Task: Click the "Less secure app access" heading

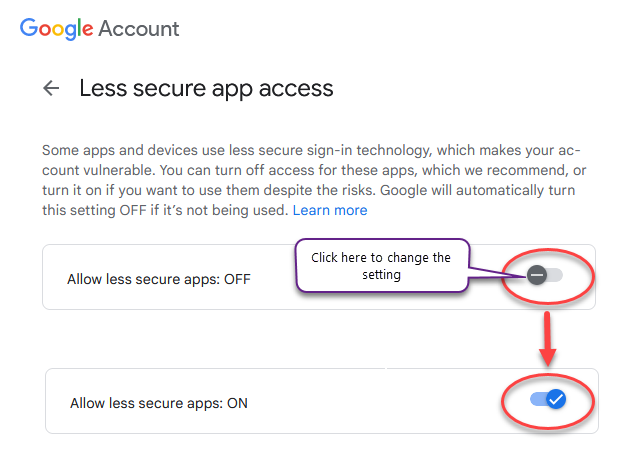Action: (206, 89)
